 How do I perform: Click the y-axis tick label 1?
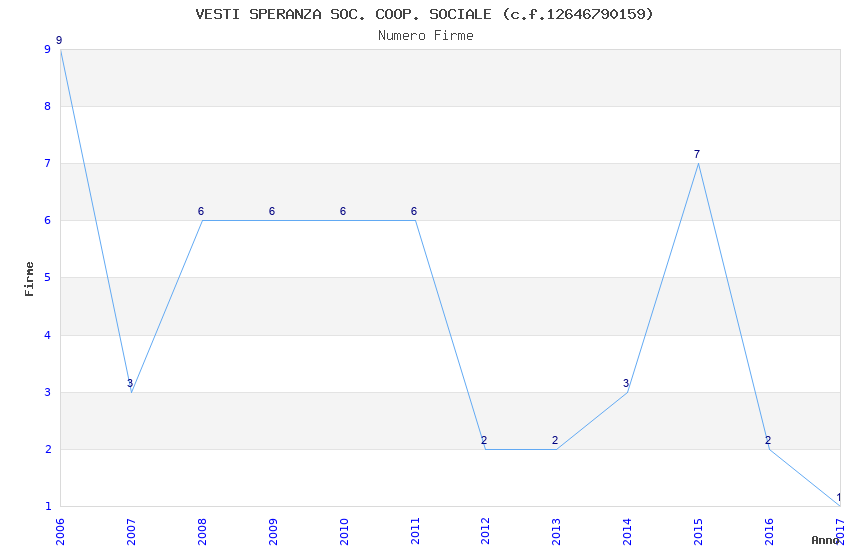click(48, 506)
